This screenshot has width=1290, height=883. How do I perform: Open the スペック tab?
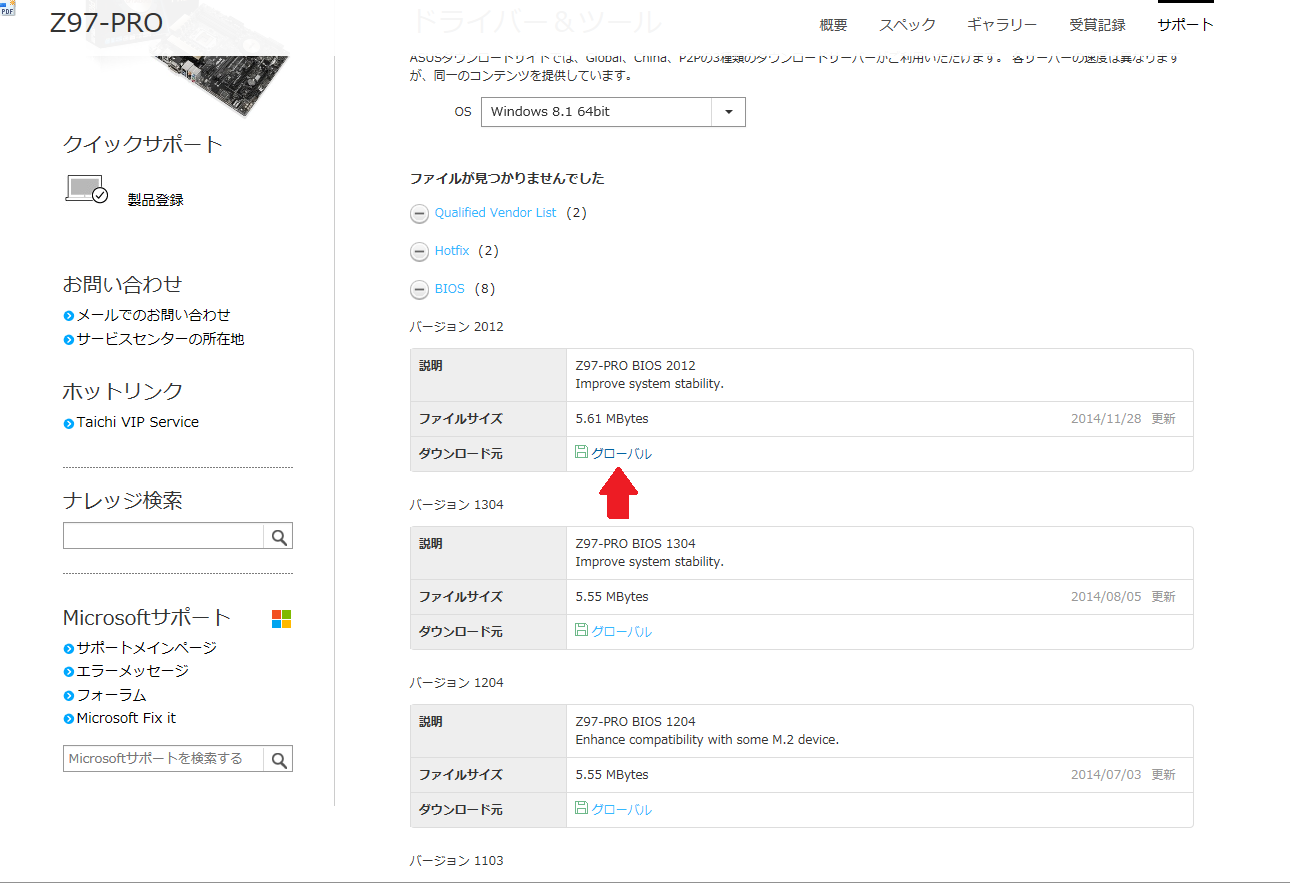pyautogui.click(x=907, y=25)
